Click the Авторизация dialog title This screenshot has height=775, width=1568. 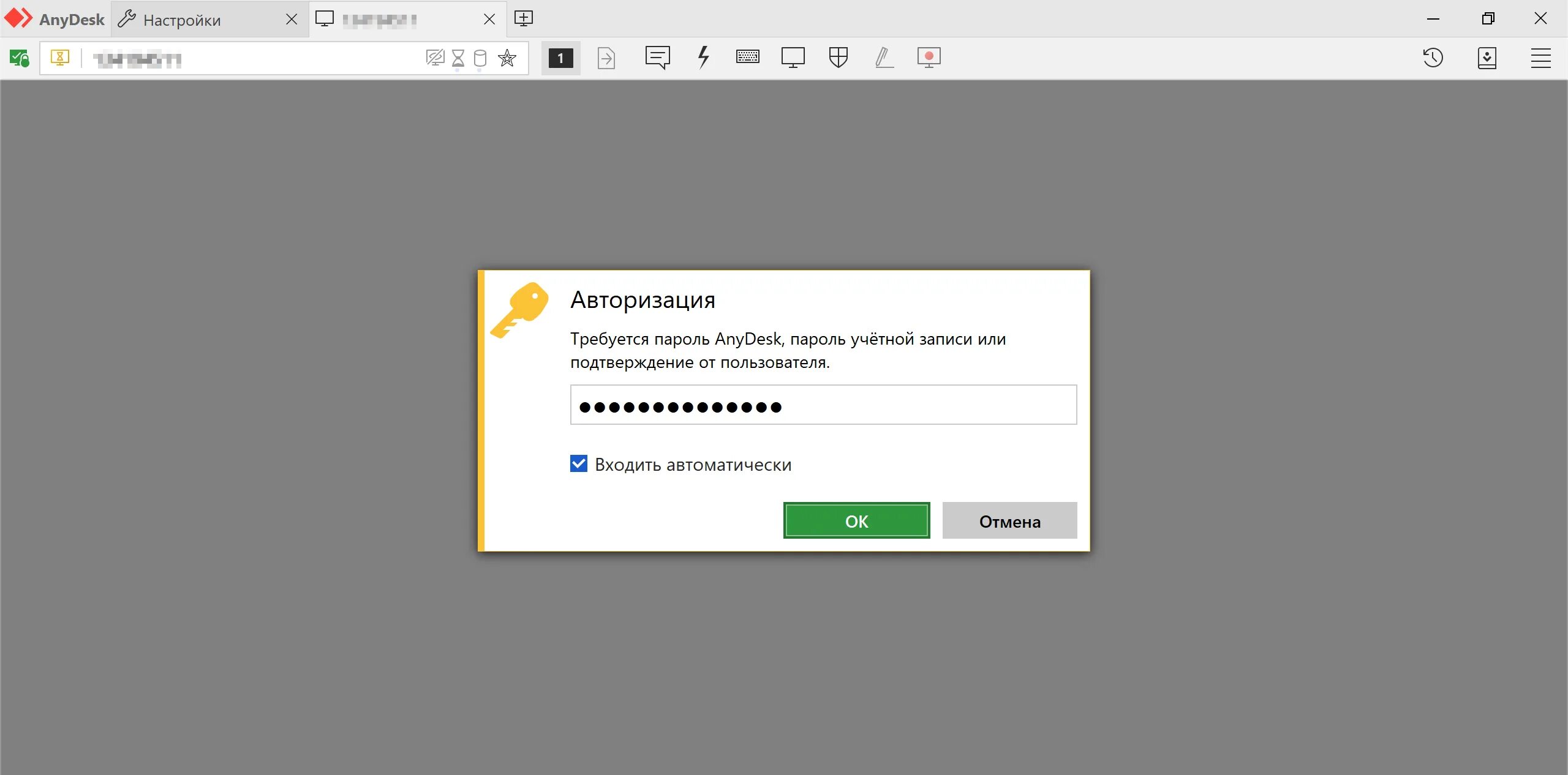tap(643, 300)
